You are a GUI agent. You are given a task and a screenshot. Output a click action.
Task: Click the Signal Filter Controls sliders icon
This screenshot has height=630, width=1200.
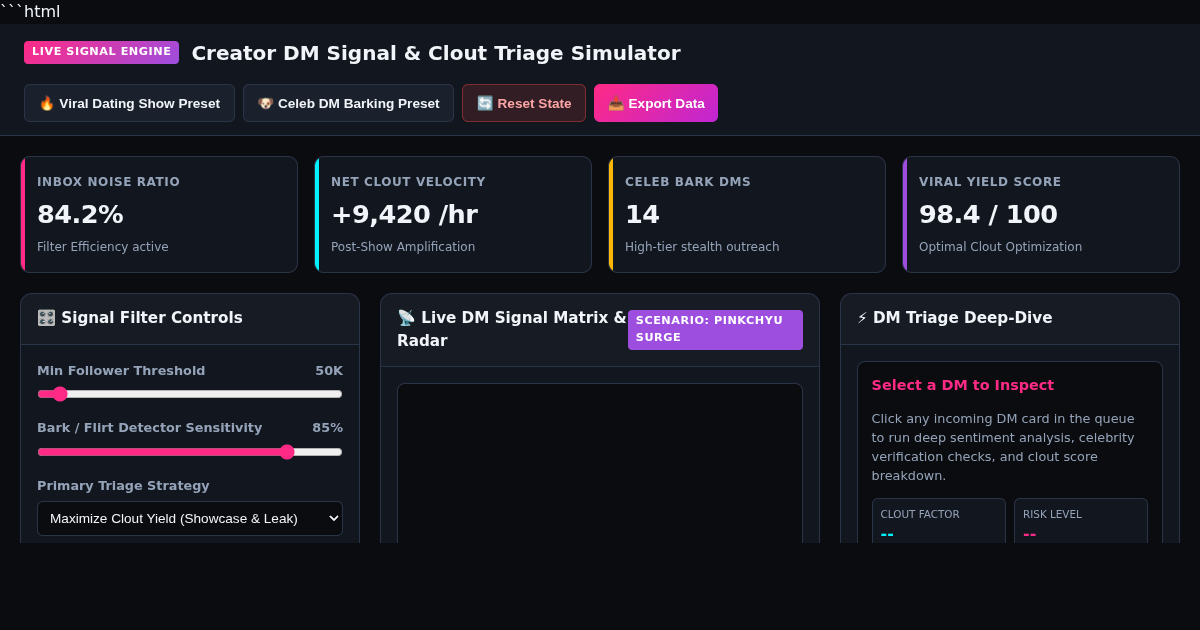pos(46,318)
